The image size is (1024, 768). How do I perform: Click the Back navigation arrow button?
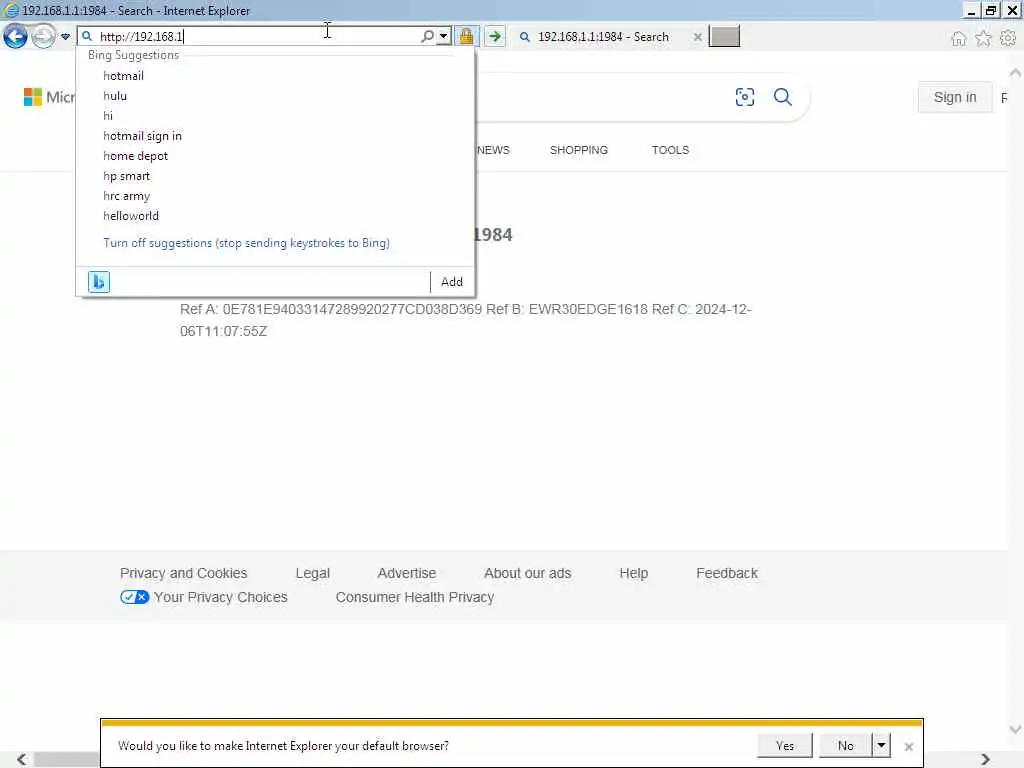[x=16, y=36]
